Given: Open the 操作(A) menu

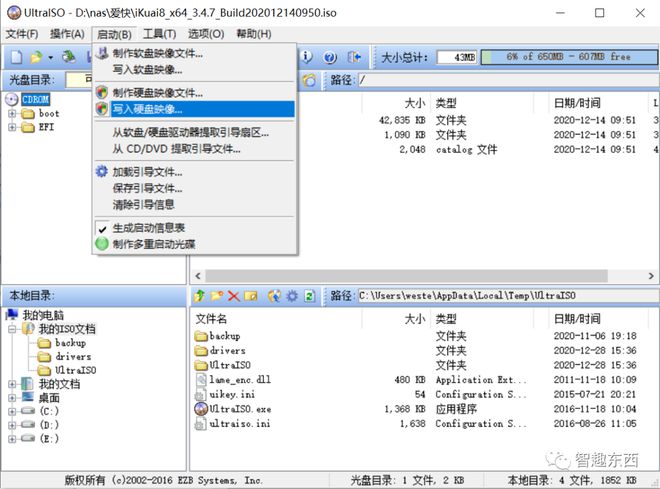Looking at the screenshot, I should click(x=67, y=34).
